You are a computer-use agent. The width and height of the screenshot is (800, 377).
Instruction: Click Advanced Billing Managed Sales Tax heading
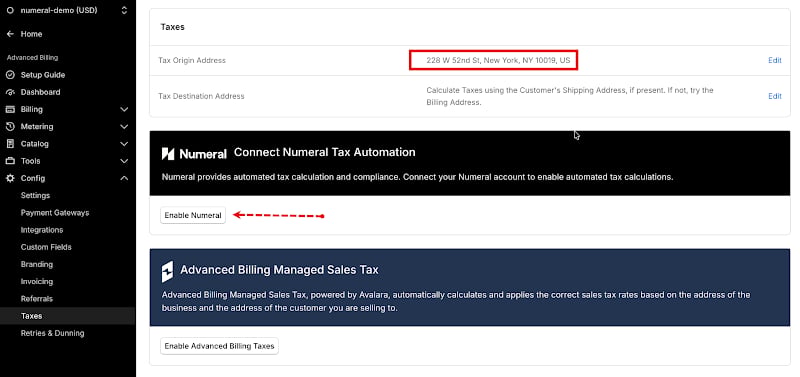click(280, 269)
